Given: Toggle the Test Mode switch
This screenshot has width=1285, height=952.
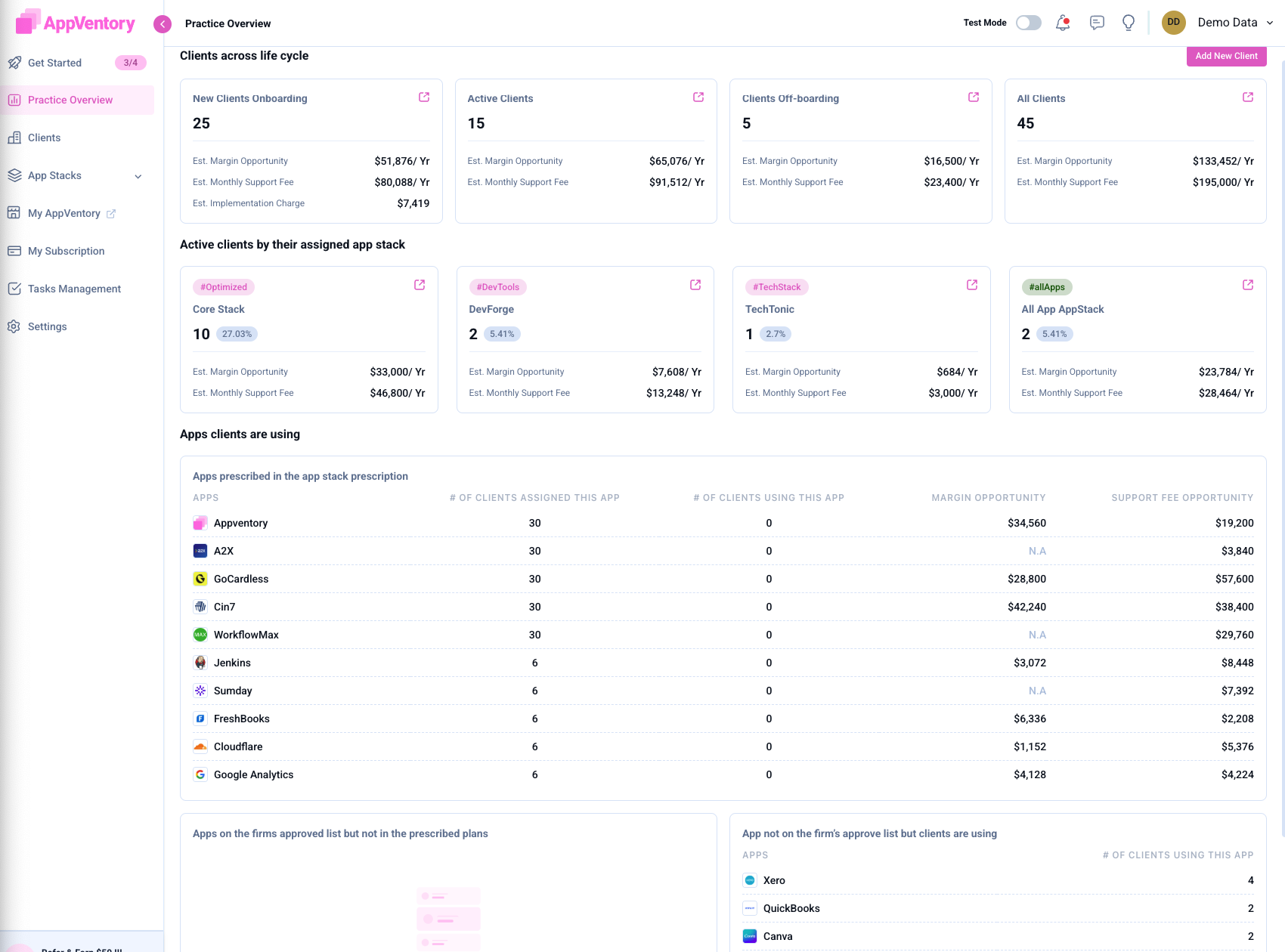Looking at the screenshot, I should point(1029,23).
